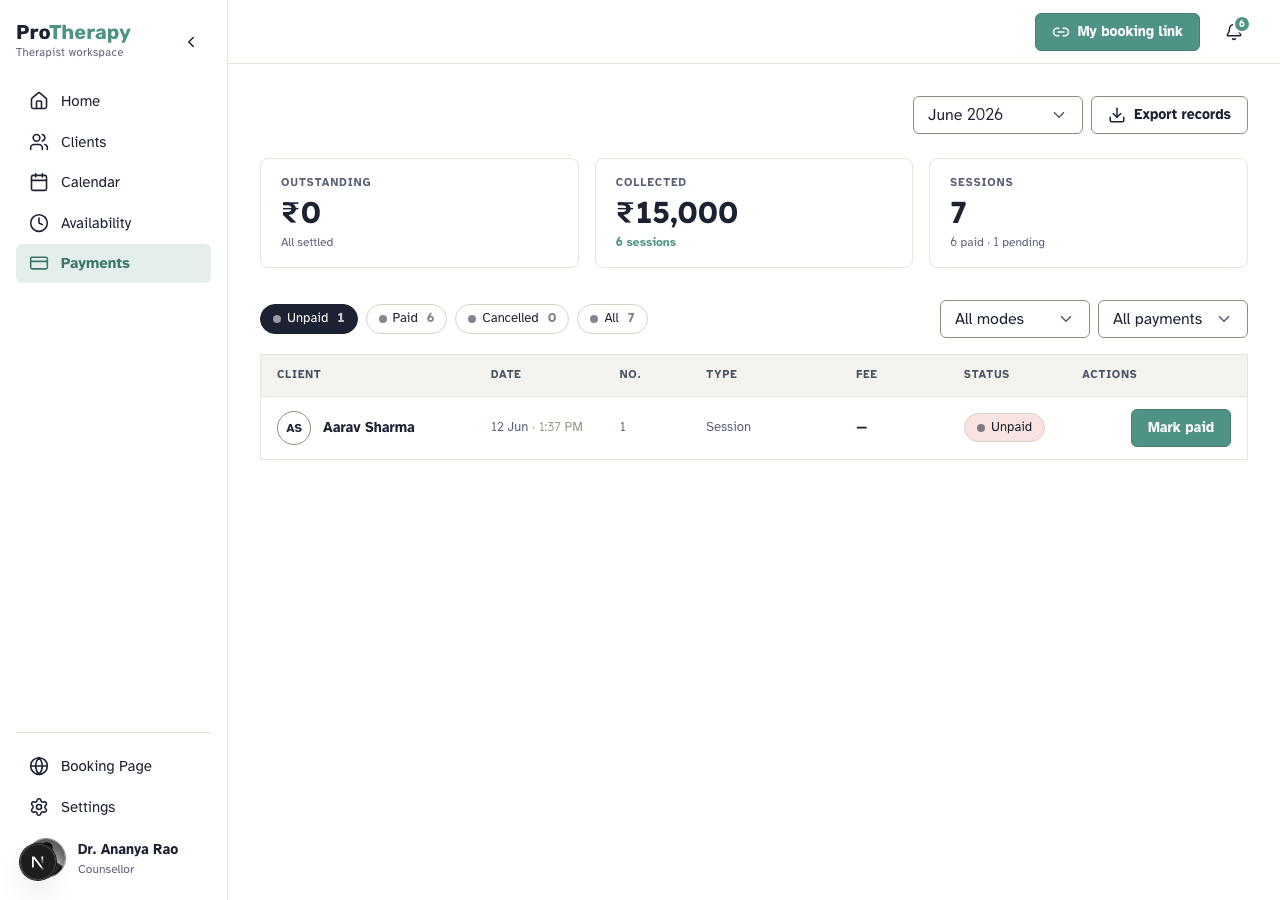Click the TYPE column header
The width and height of the screenshot is (1280, 900).
(721, 374)
